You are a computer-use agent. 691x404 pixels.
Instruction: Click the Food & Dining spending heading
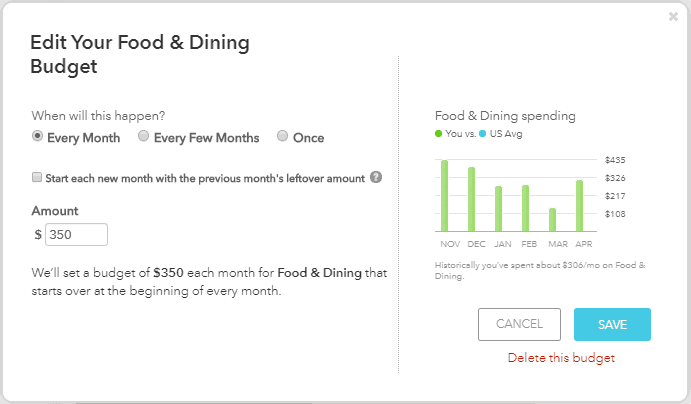(505, 116)
